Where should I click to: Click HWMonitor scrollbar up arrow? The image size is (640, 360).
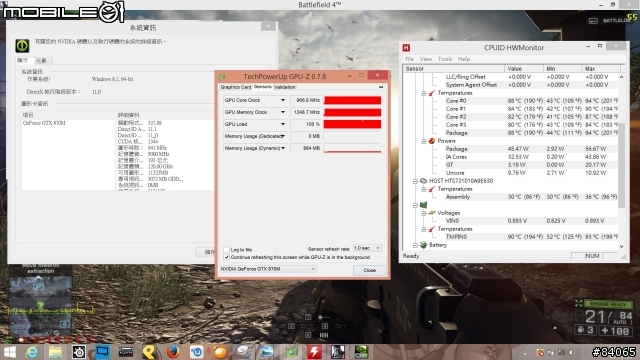pos(622,77)
